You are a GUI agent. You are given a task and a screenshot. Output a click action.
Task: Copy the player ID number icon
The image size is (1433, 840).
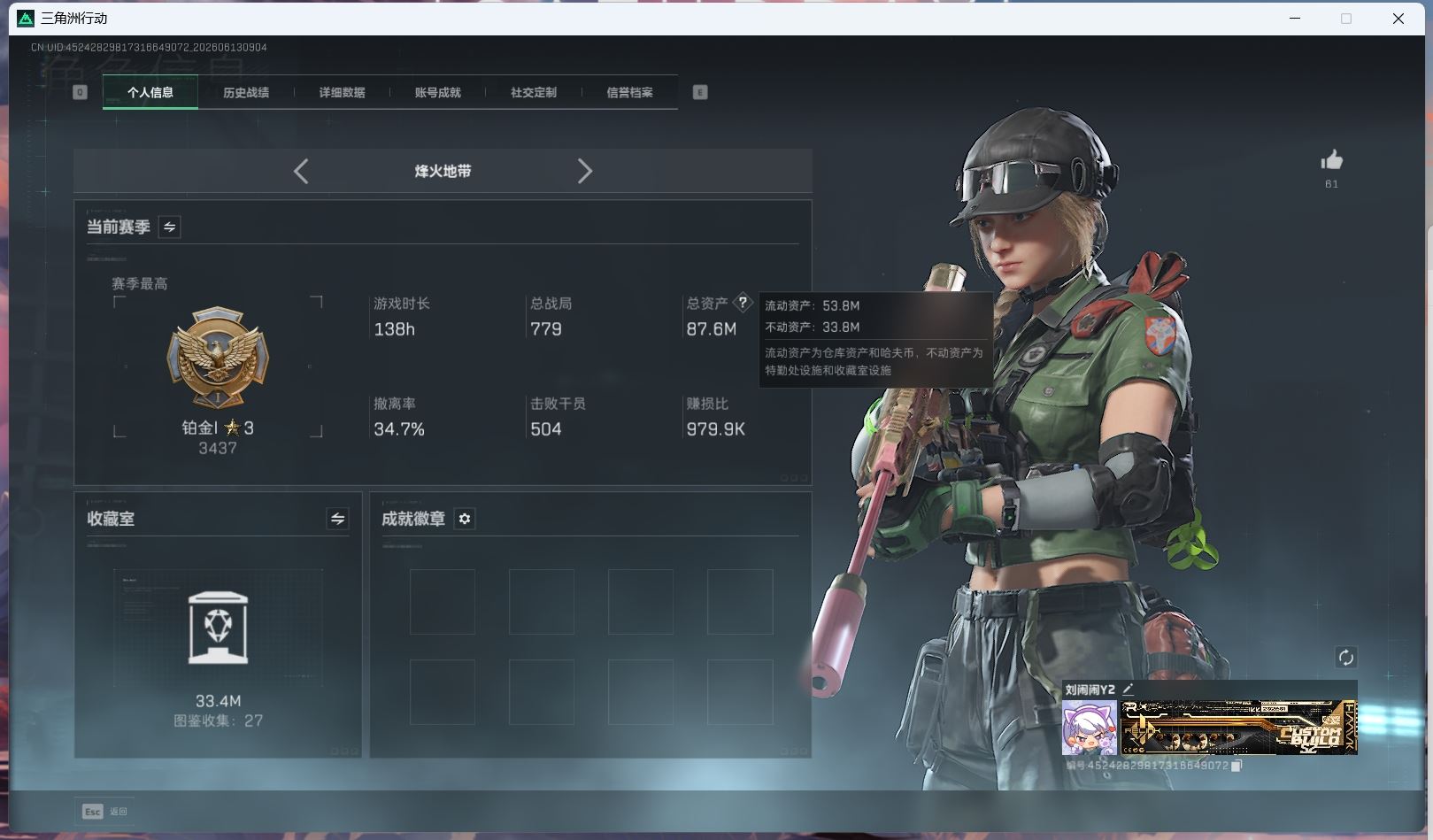(x=1237, y=765)
